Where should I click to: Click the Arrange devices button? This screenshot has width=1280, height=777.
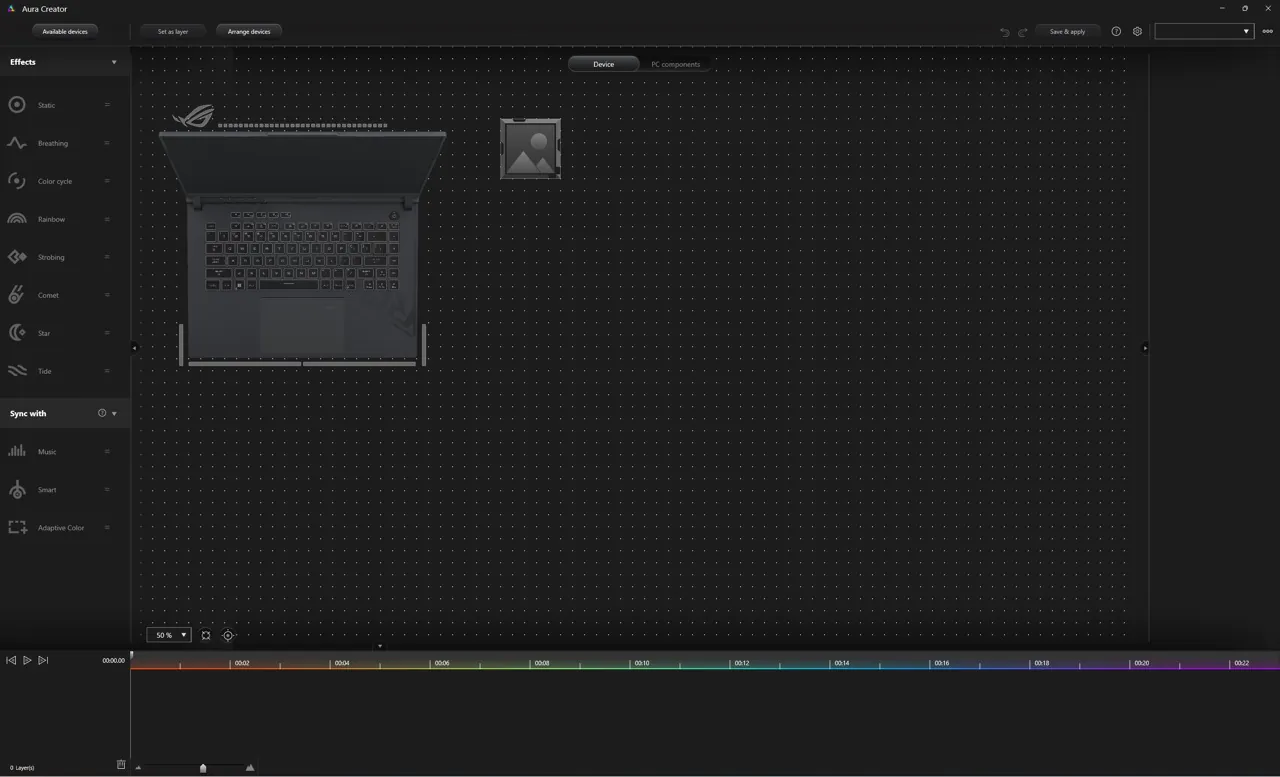point(249,31)
